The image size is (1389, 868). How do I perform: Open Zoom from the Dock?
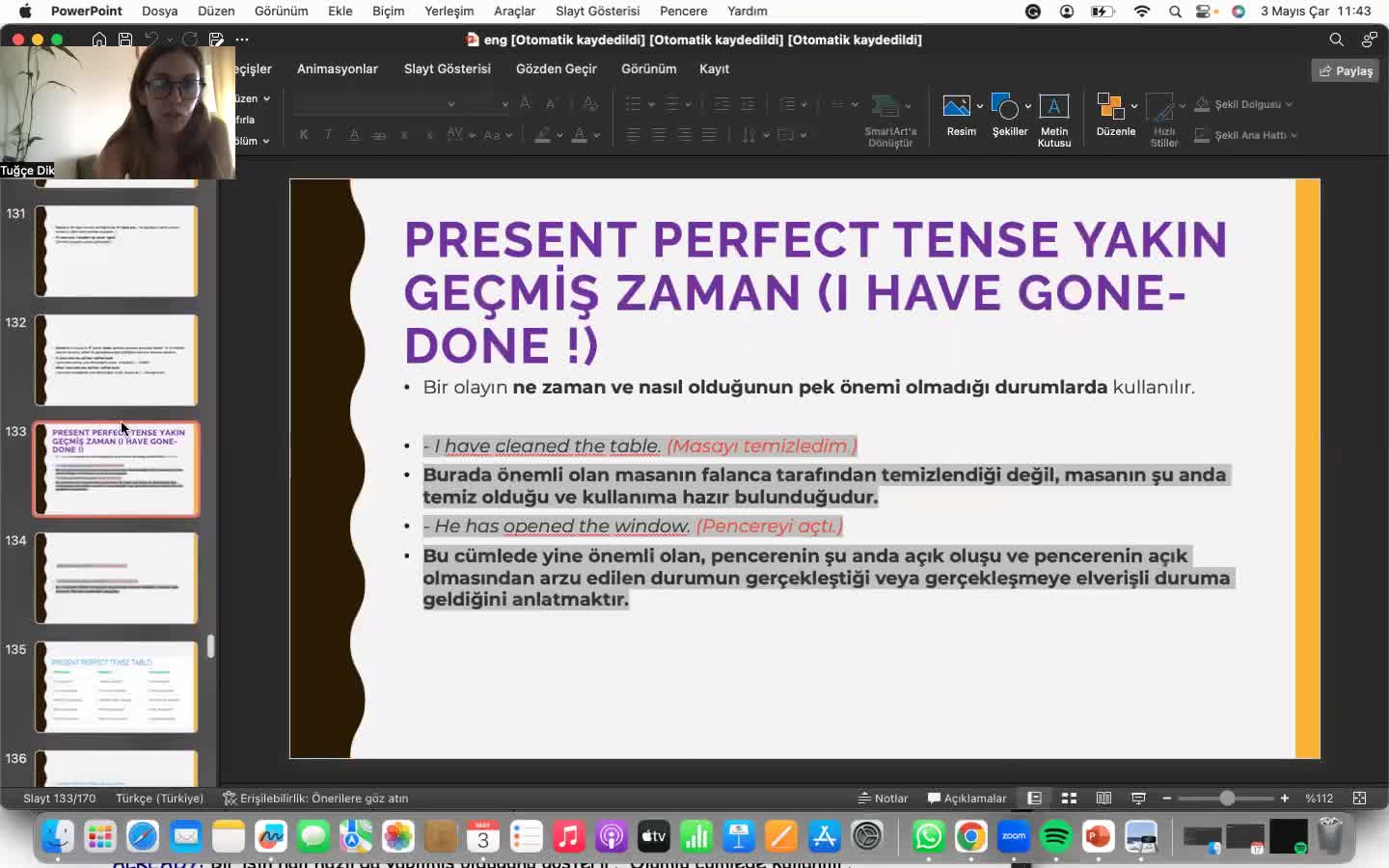(x=1014, y=836)
